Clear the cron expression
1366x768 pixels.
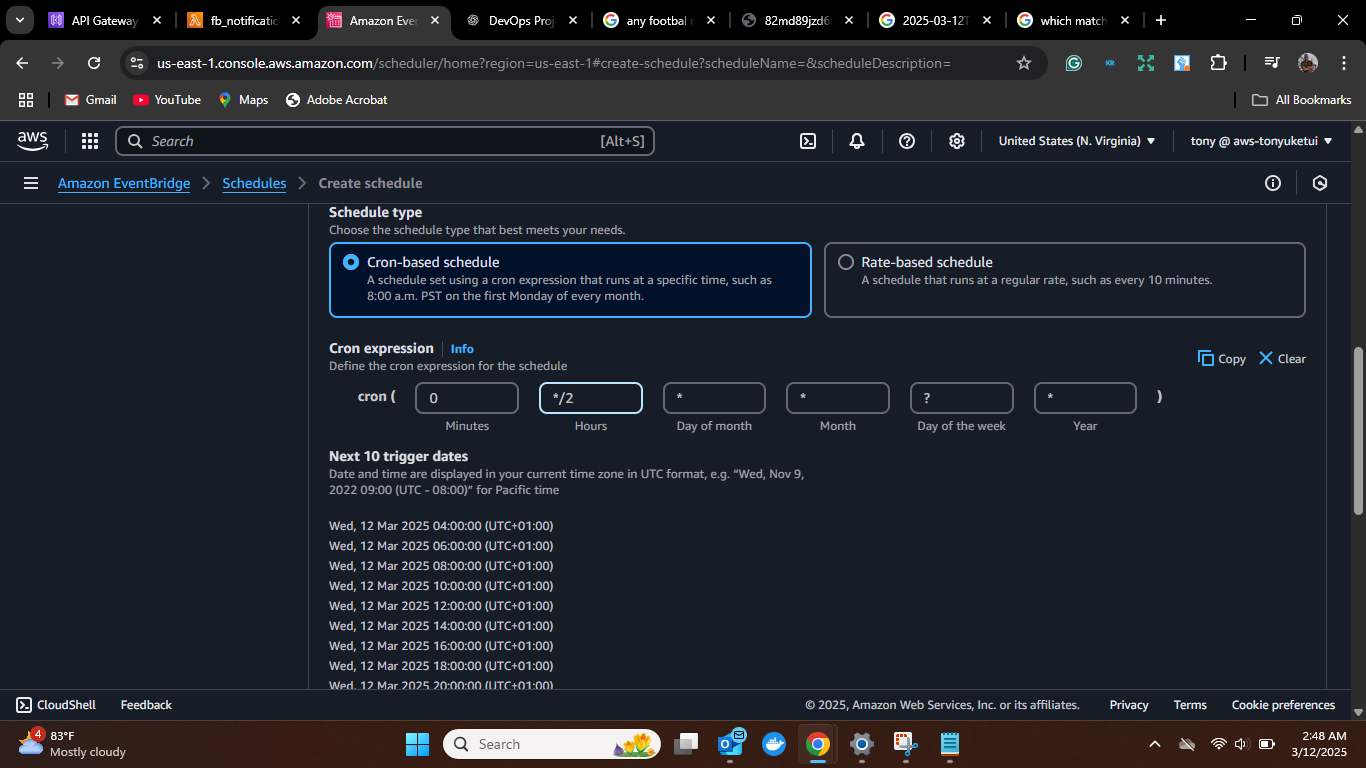coord(1282,358)
